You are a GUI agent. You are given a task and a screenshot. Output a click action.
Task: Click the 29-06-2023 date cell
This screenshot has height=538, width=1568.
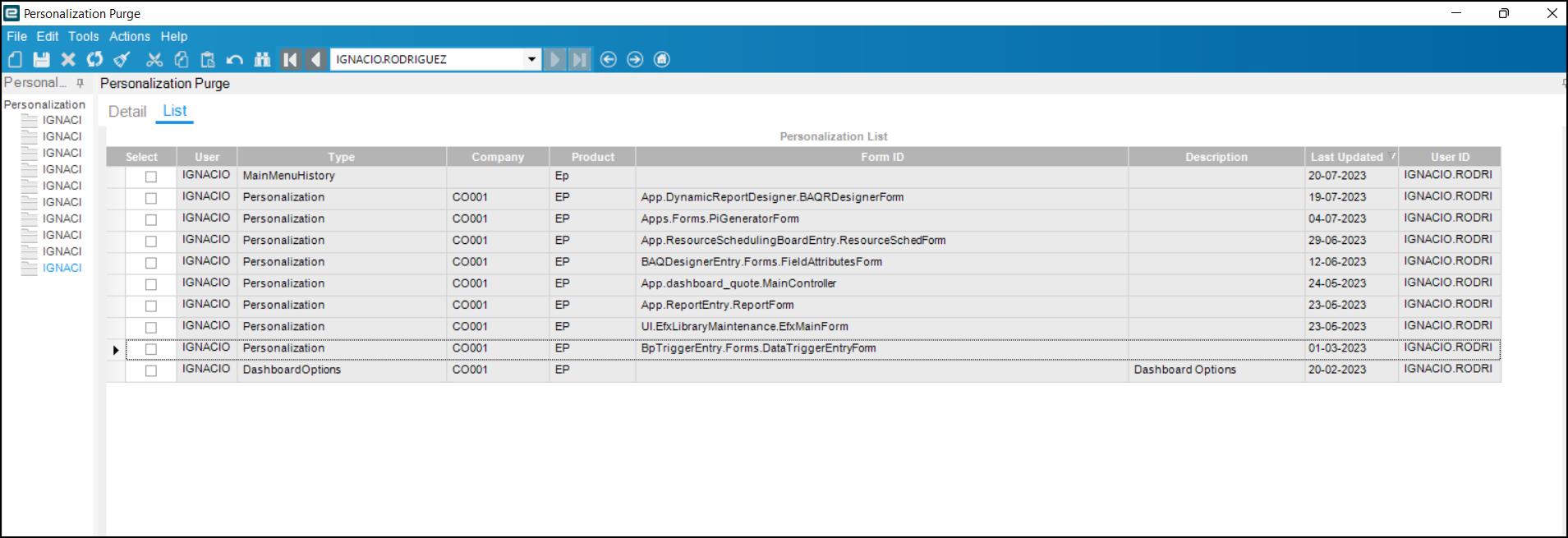coord(1351,240)
